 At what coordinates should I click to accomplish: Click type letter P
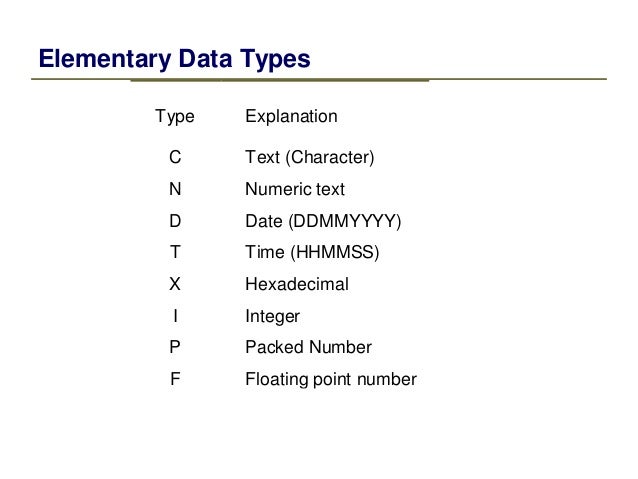[x=175, y=347]
